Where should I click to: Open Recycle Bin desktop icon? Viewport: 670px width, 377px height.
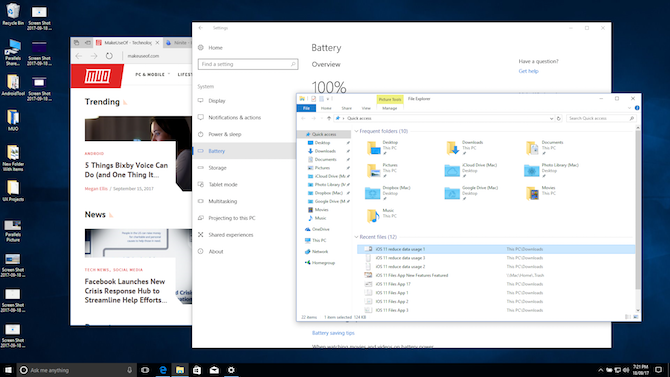(13, 14)
